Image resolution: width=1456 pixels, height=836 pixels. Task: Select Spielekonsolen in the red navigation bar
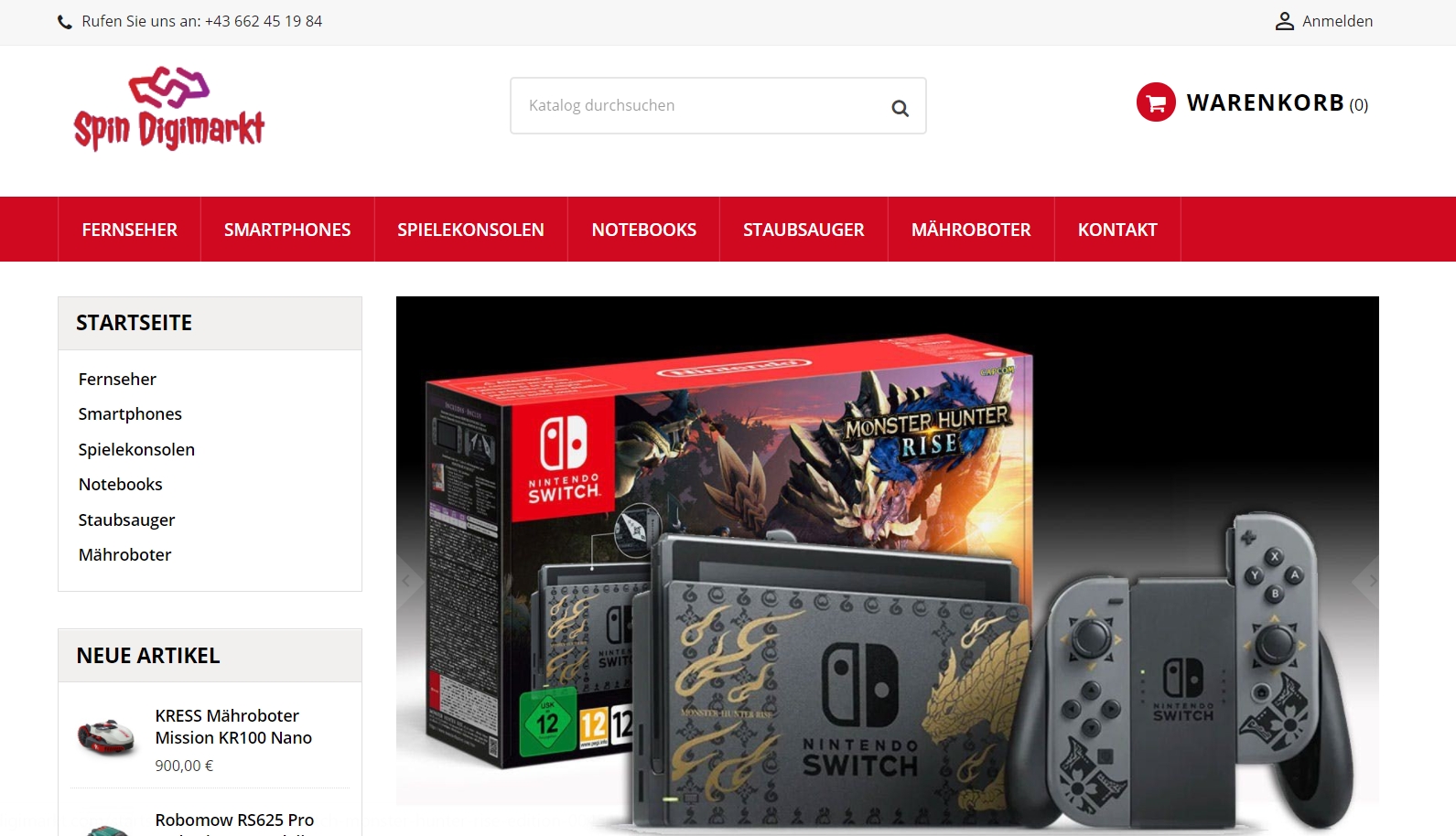pyautogui.click(x=470, y=230)
